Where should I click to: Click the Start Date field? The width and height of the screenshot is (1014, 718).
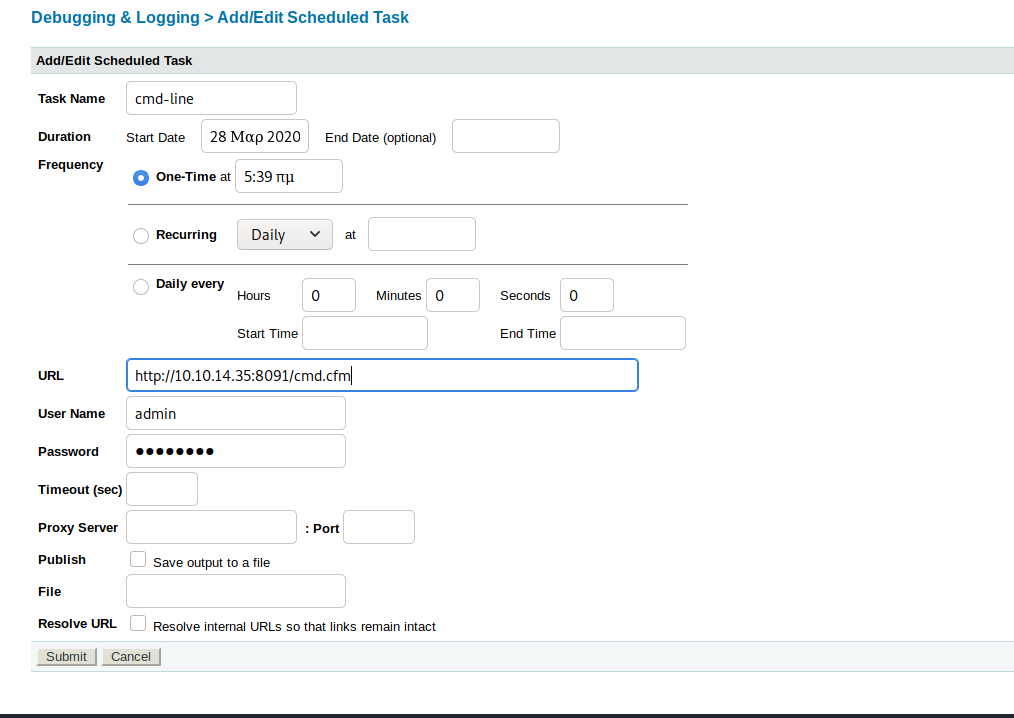coord(255,137)
